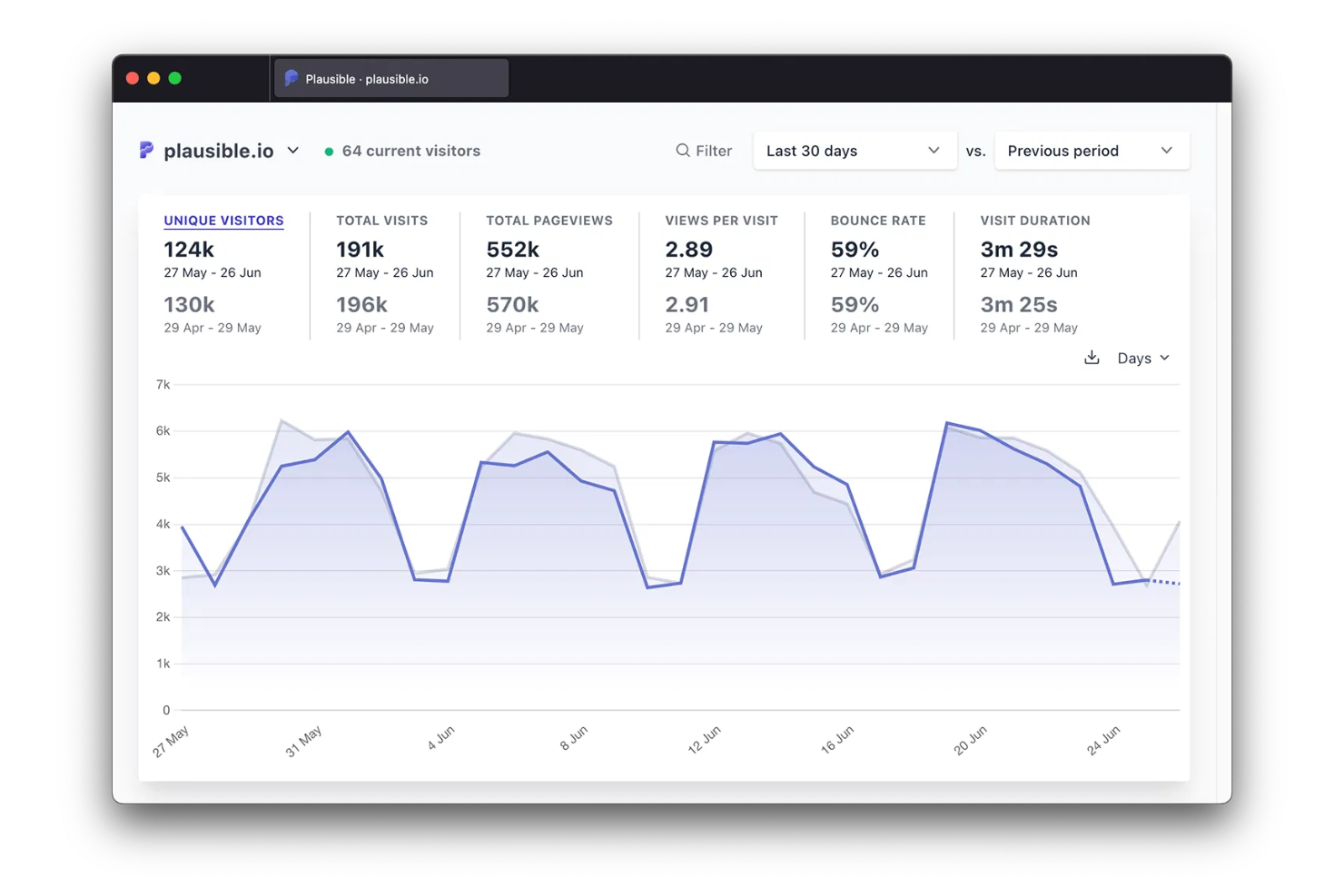
Task: Click the 124k unique visitors value
Action: tap(189, 250)
